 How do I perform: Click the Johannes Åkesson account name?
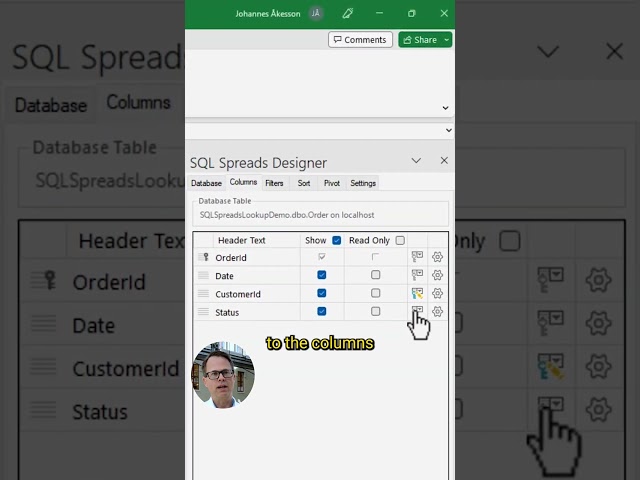[x=268, y=14]
